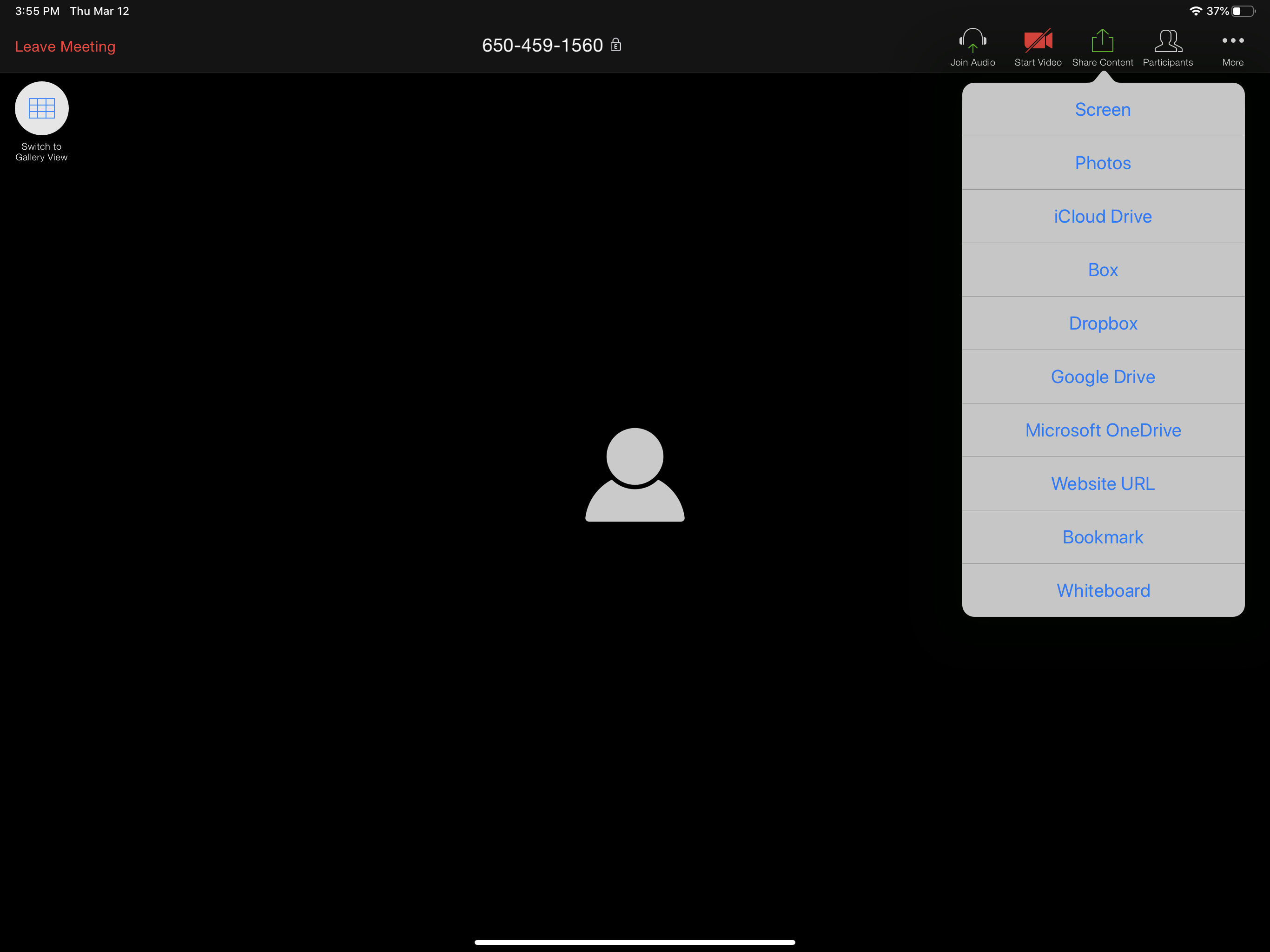Image resolution: width=1270 pixels, height=952 pixels.
Task: Select Microsoft OneDrive option
Action: [1102, 430]
